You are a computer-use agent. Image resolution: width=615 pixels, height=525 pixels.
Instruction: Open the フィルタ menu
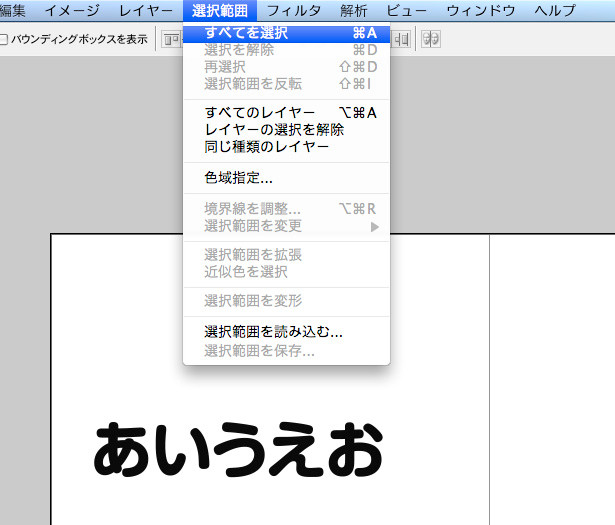294,11
